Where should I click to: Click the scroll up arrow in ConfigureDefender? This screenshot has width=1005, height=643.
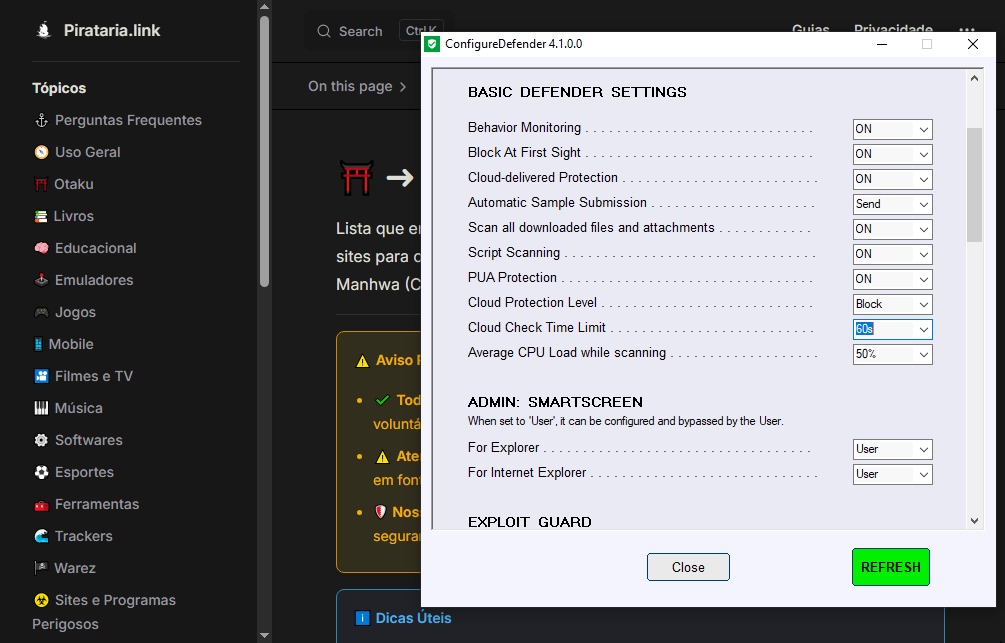tap(974, 78)
